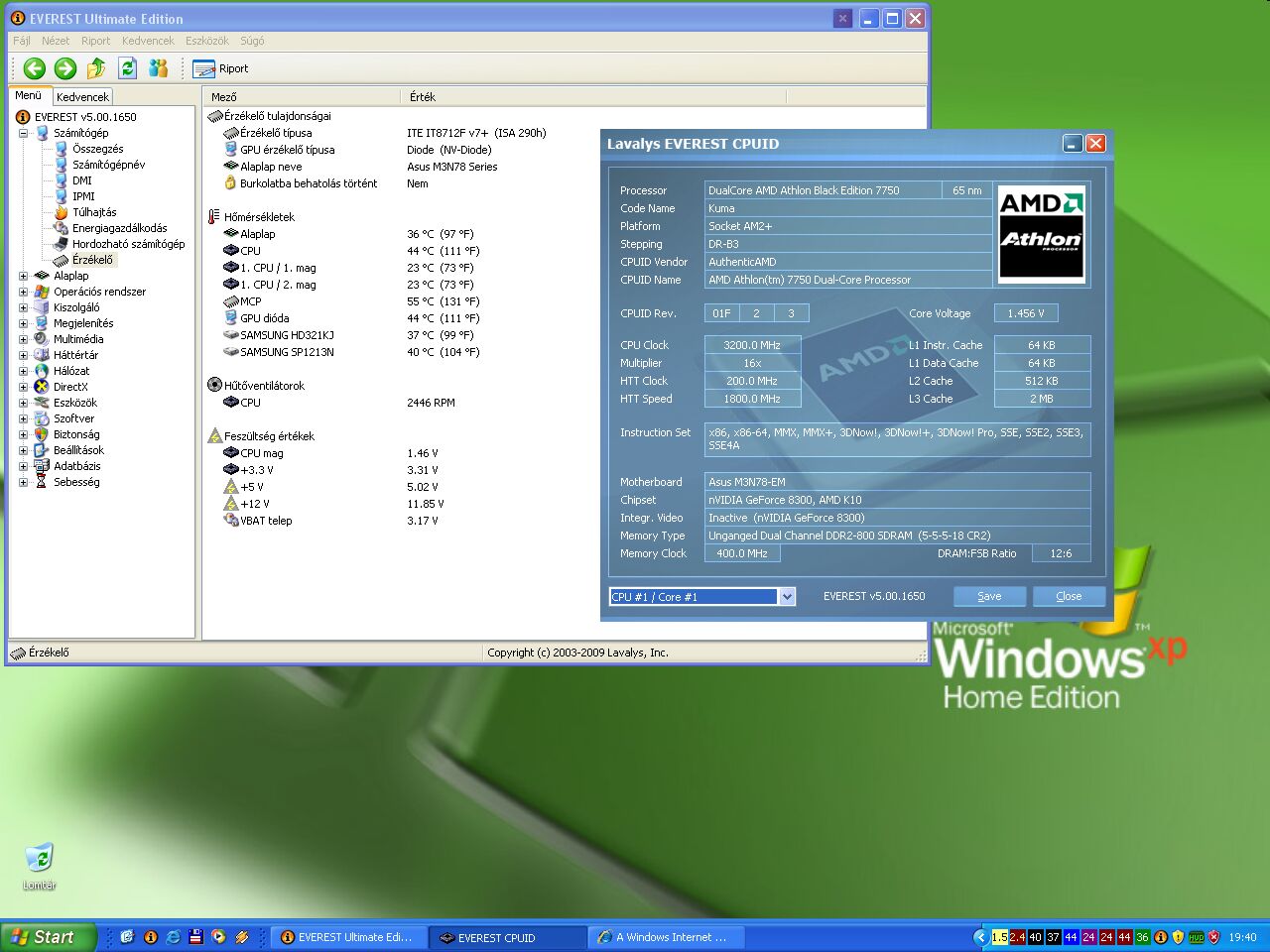The image size is (1270, 952).
Task: Open the Eszközök menu
Action: tap(207, 41)
